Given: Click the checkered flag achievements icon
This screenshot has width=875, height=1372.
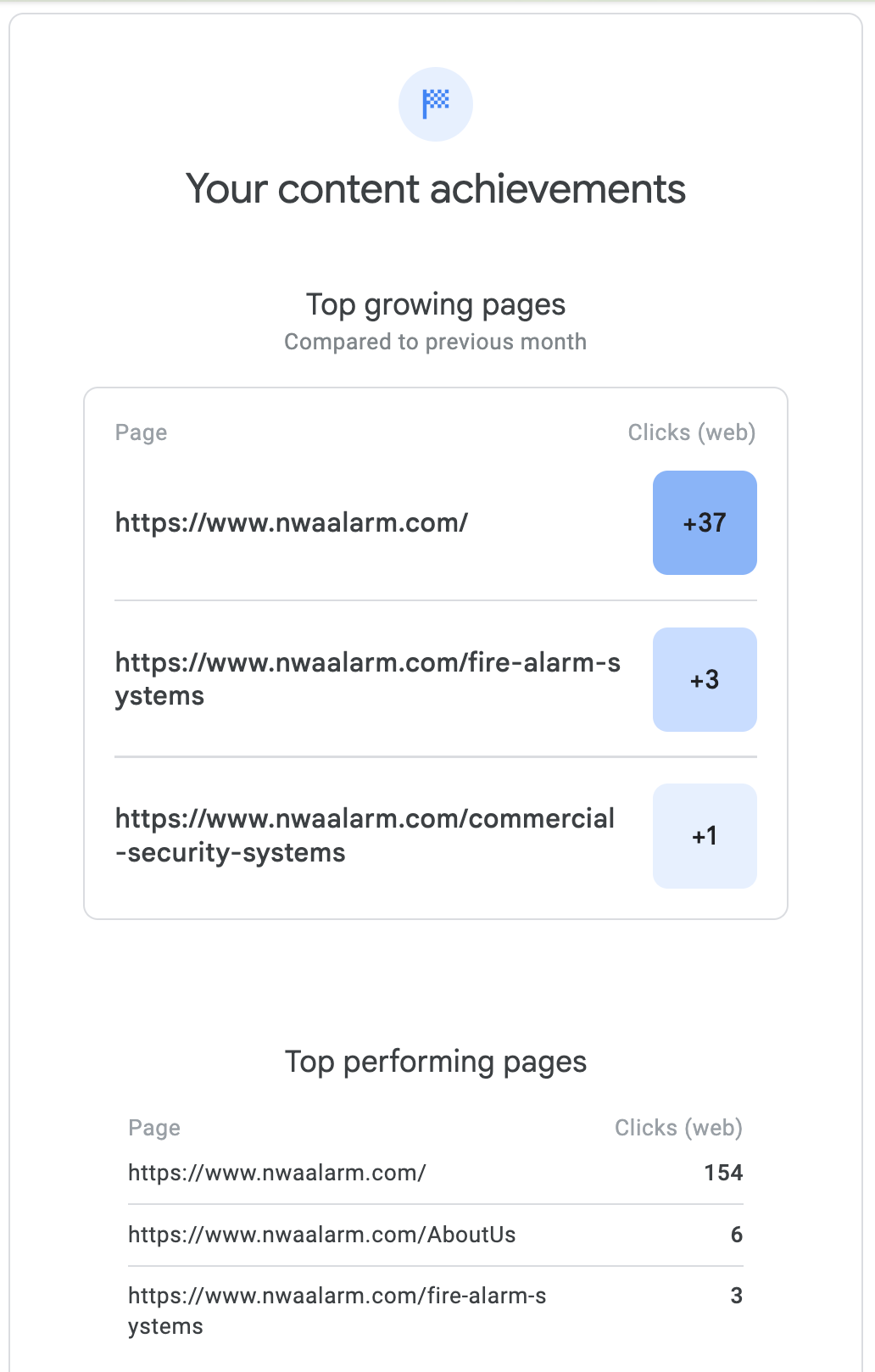Looking at the screenshot, I should (x=436, y=104).
